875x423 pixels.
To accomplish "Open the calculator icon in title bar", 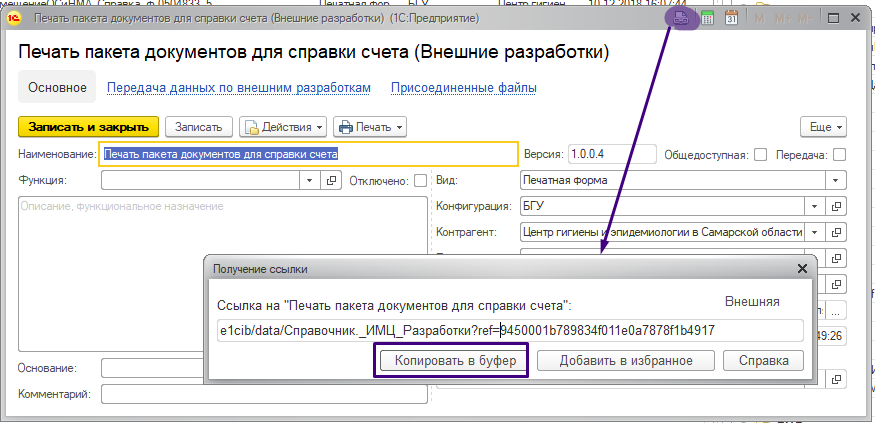I will [x=708, y=18].
